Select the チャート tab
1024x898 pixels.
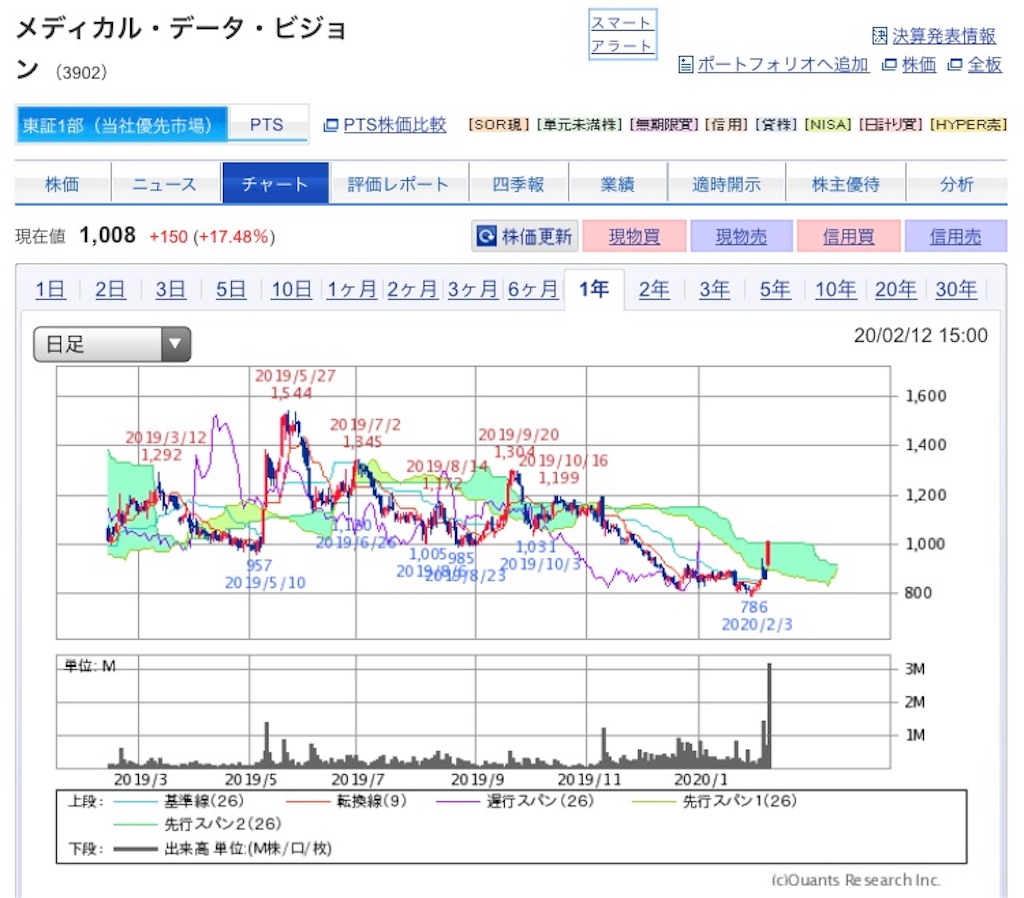tap(275, 184)
